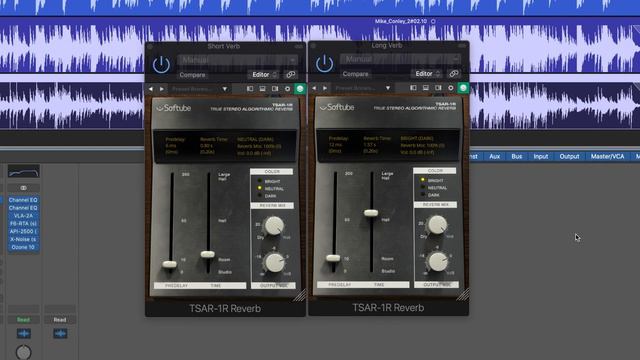640x360 pixels.
Task: Select the Output mixer filter tab
Action: [569, 156]
